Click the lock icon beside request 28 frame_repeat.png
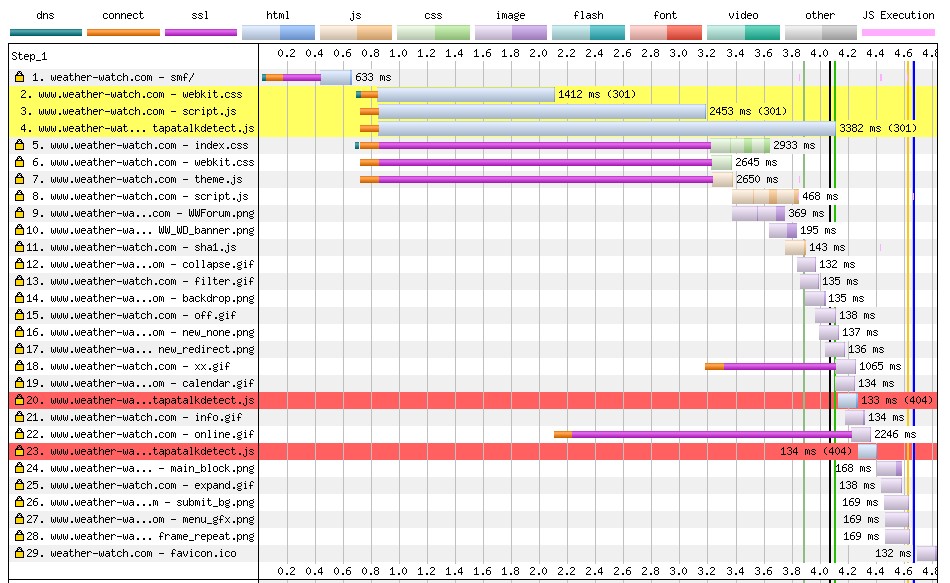This screenshot has width=950, height=583. point(19,535)
